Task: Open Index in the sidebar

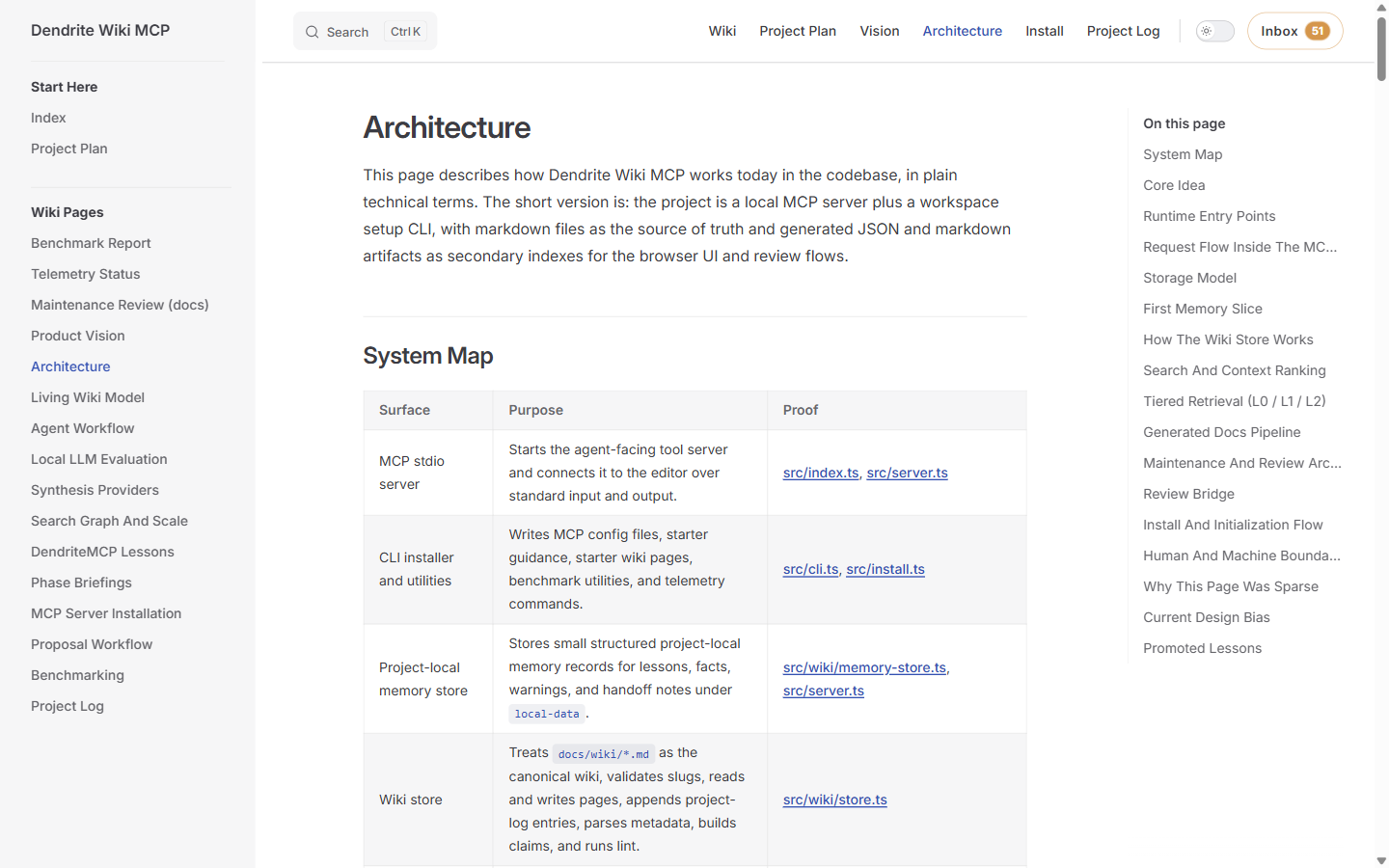Action: click(x=48, y=118)
